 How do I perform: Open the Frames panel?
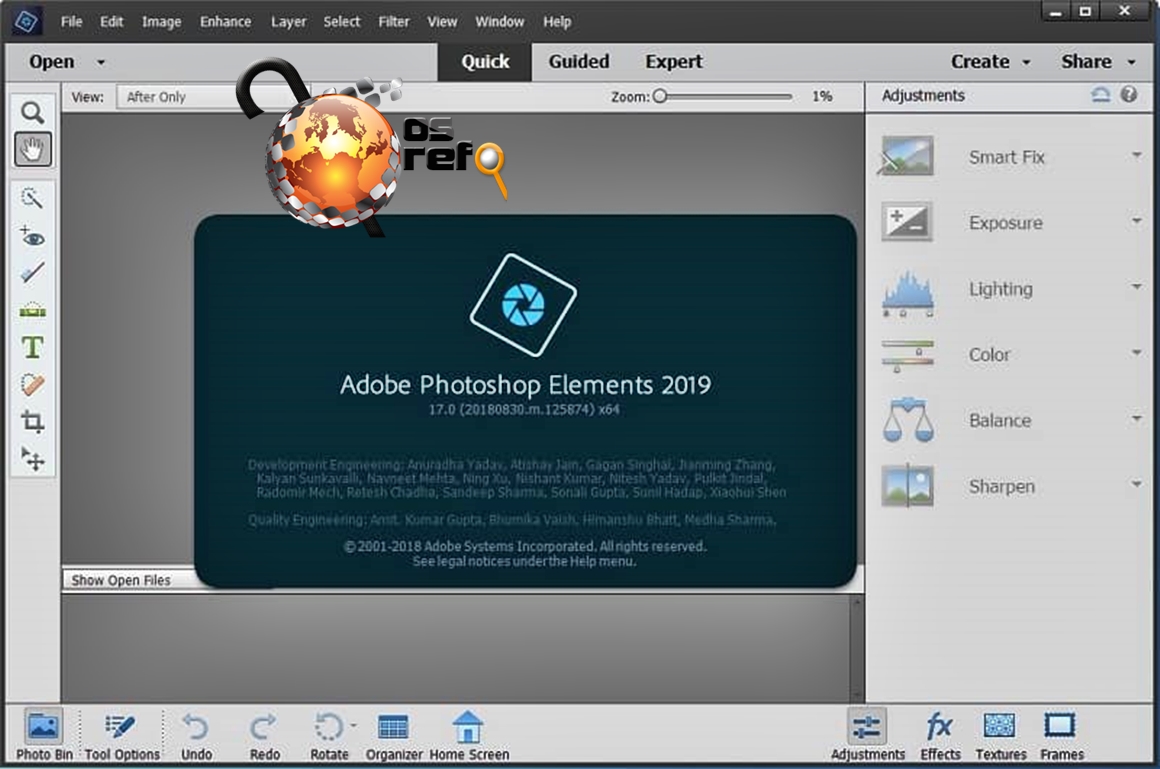(x=1061, y=734)
